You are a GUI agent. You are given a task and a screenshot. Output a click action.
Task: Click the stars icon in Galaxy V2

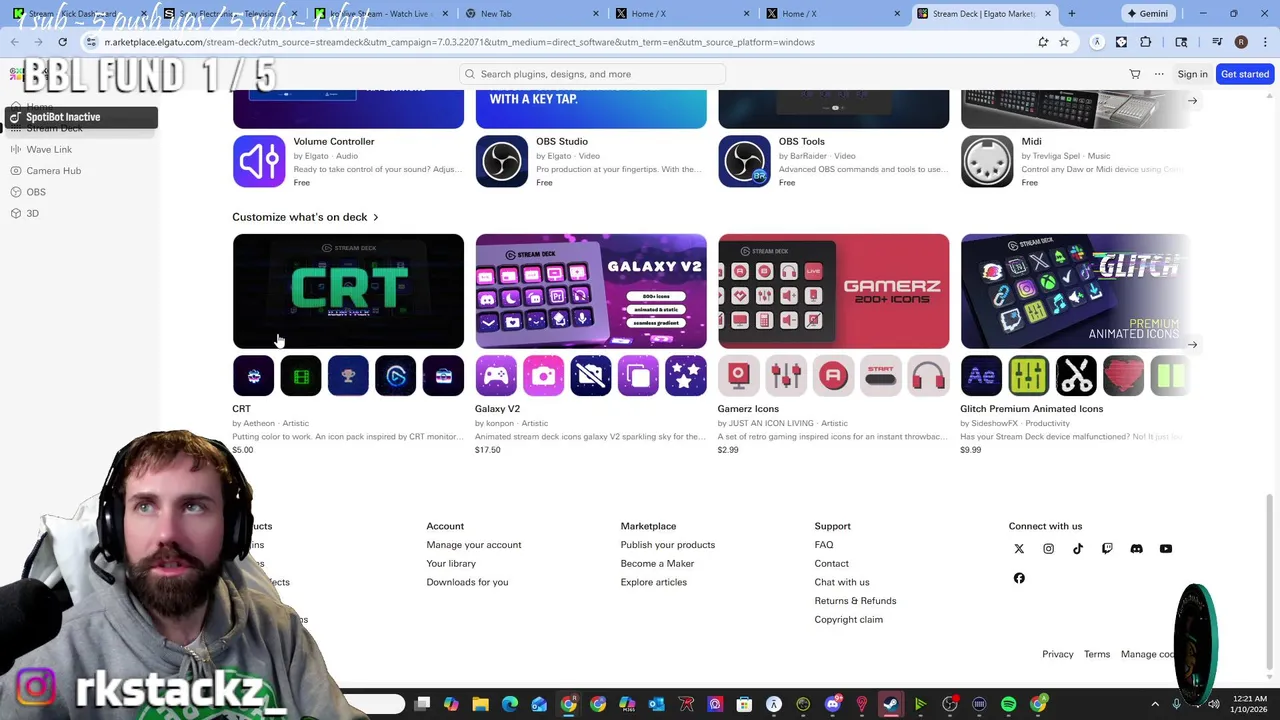tap(686, 376)
